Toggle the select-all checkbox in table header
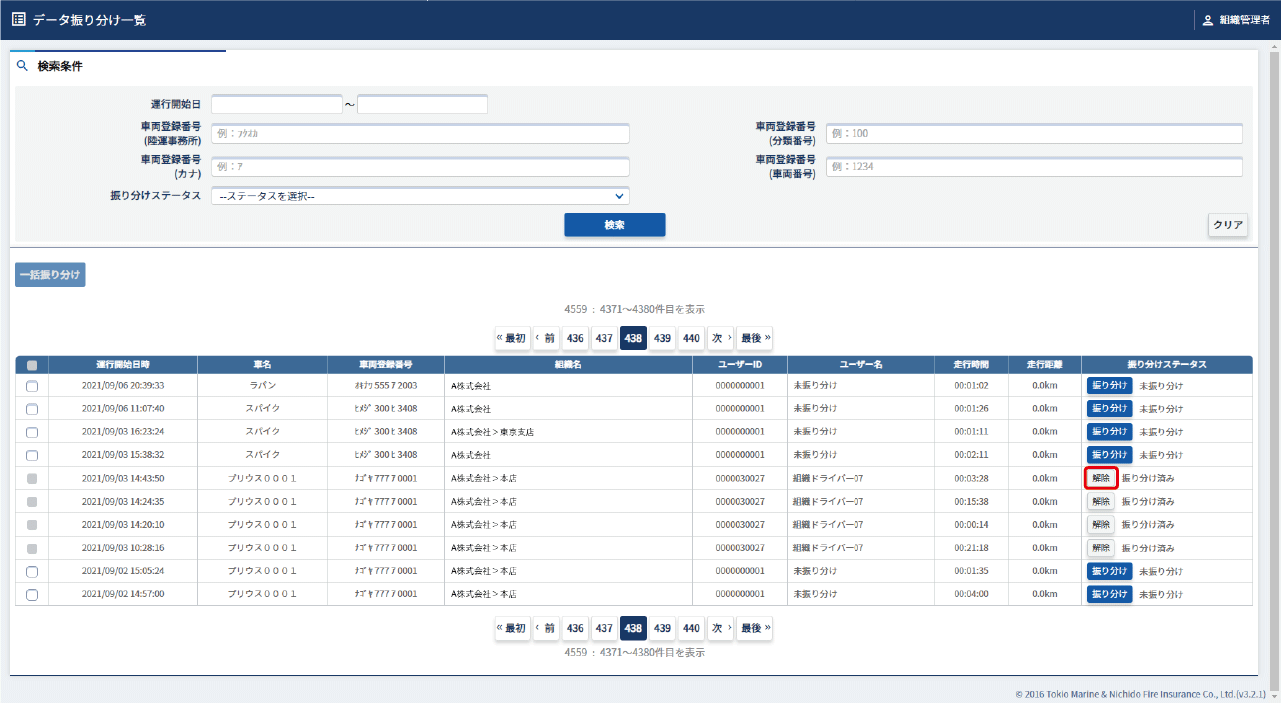Screen dimensions: 1281x704 click(x=32, y=365)
